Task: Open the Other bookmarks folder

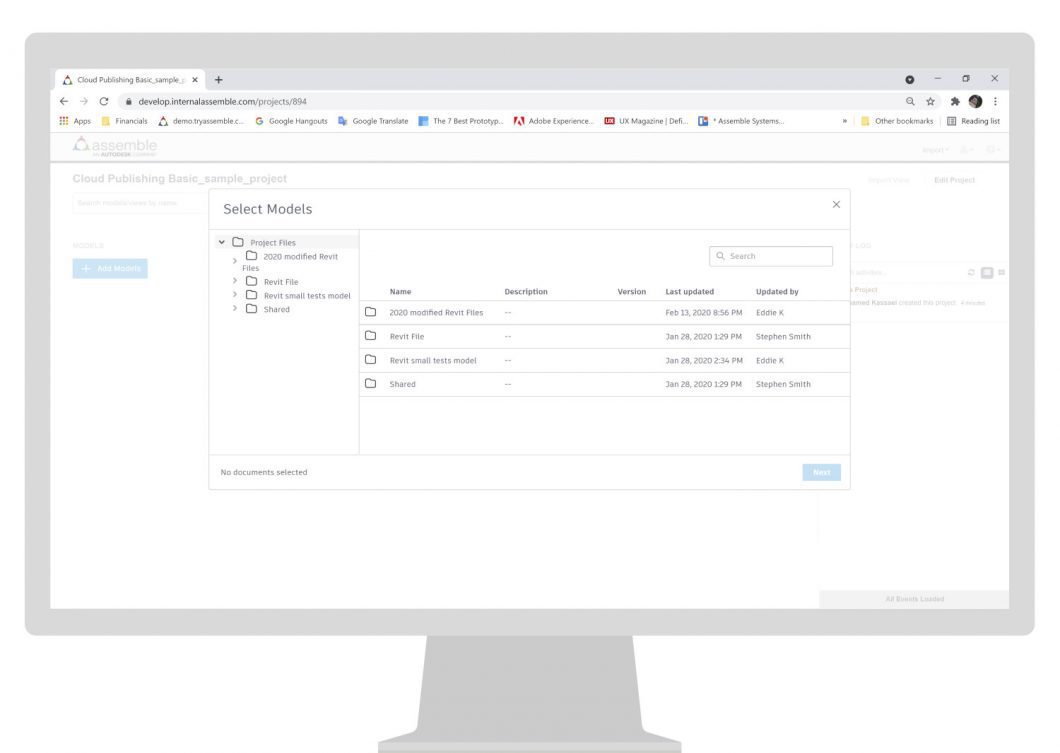Action: [896, 121]
